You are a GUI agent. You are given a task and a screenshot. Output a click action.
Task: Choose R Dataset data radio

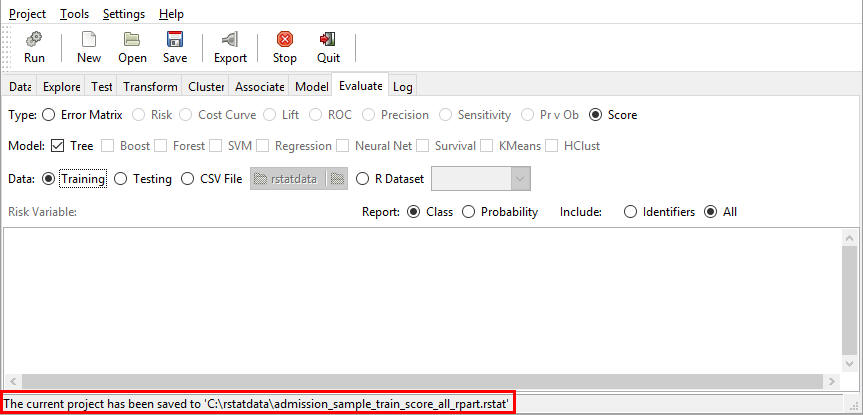tap(362, 179)
